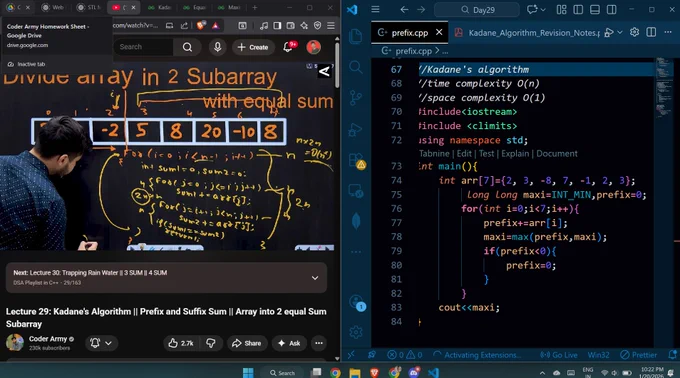Screen dimensions: 680x378
Task: Open the Manage gear in VS Code activity bar
Action: pyautogui.click(x=356, y=332)
